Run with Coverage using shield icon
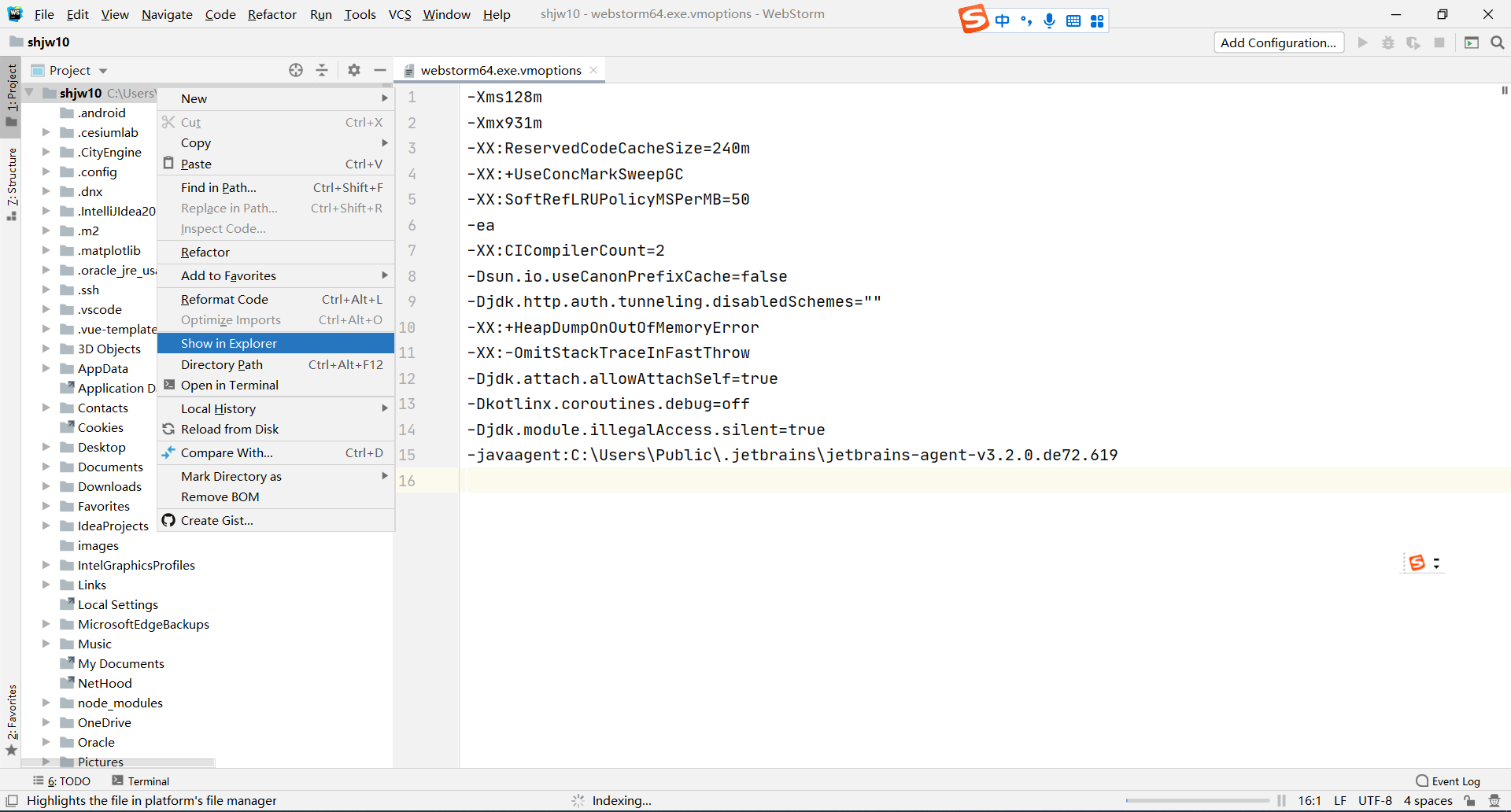Image resolution: width=1511 pixels, height=812 pixels. 1414,42
